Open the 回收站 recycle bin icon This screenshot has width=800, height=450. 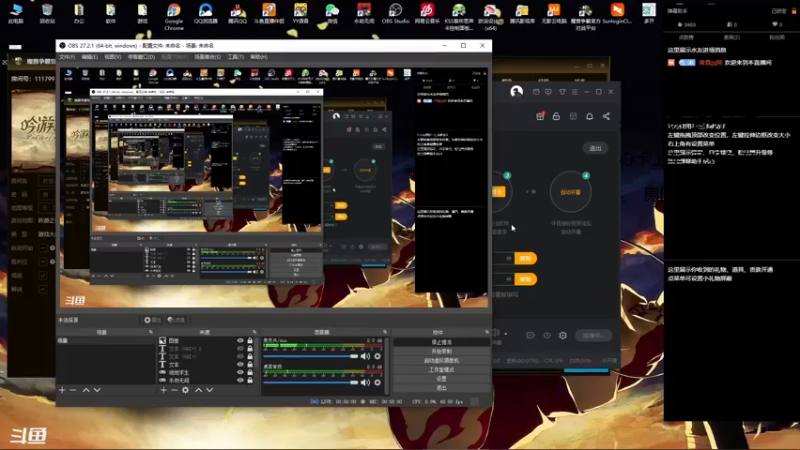point(47,14)
